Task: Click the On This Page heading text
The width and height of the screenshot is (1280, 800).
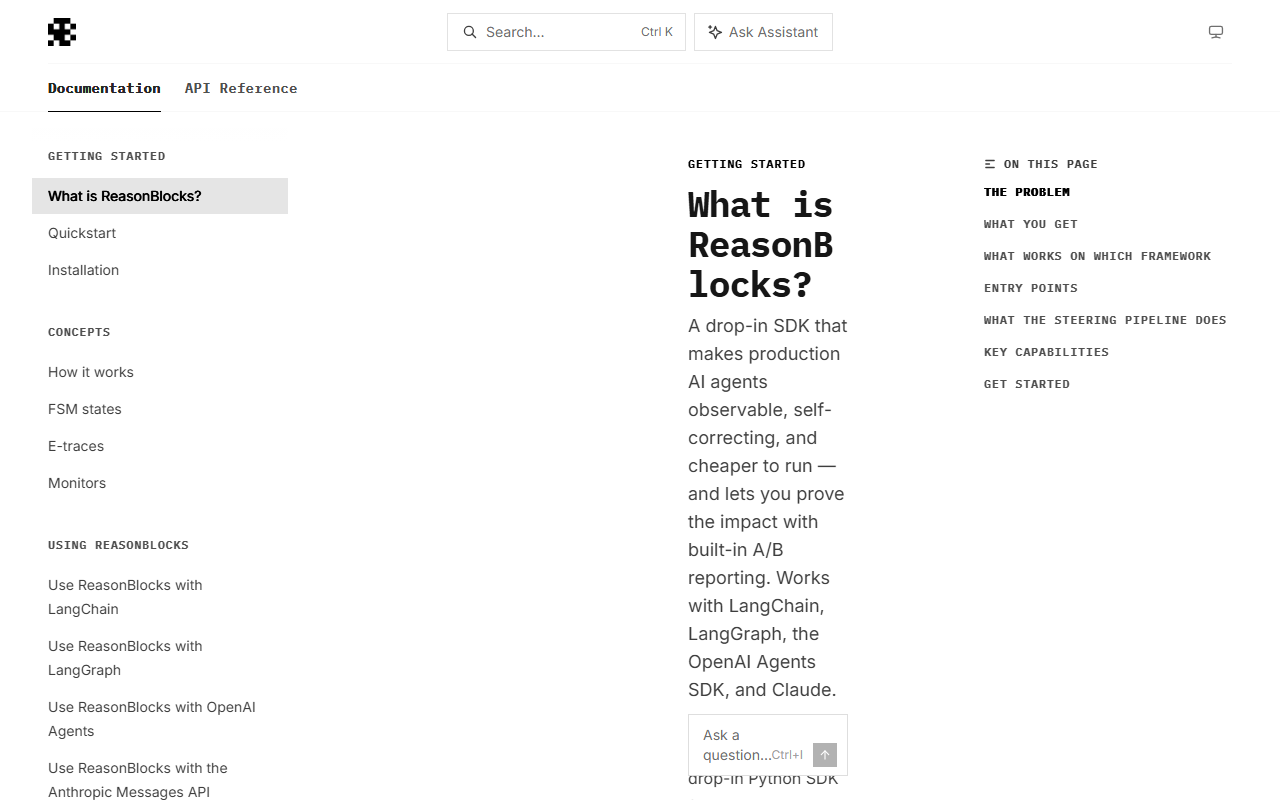Action: (x=1051, y=164)
